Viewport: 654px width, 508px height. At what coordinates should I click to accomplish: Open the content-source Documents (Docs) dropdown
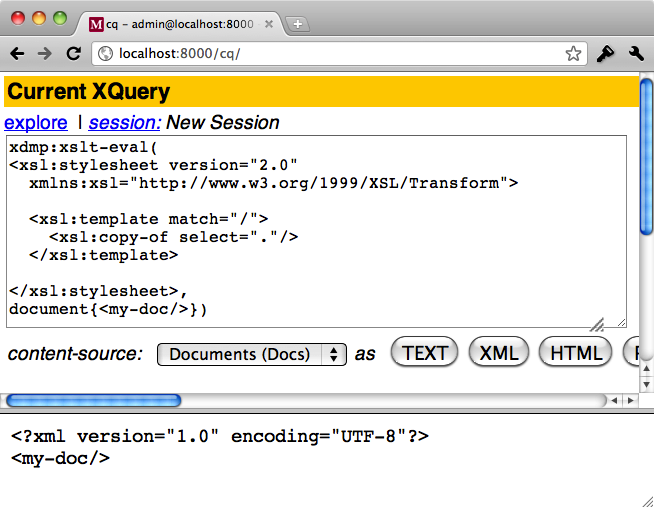point(251,354)
